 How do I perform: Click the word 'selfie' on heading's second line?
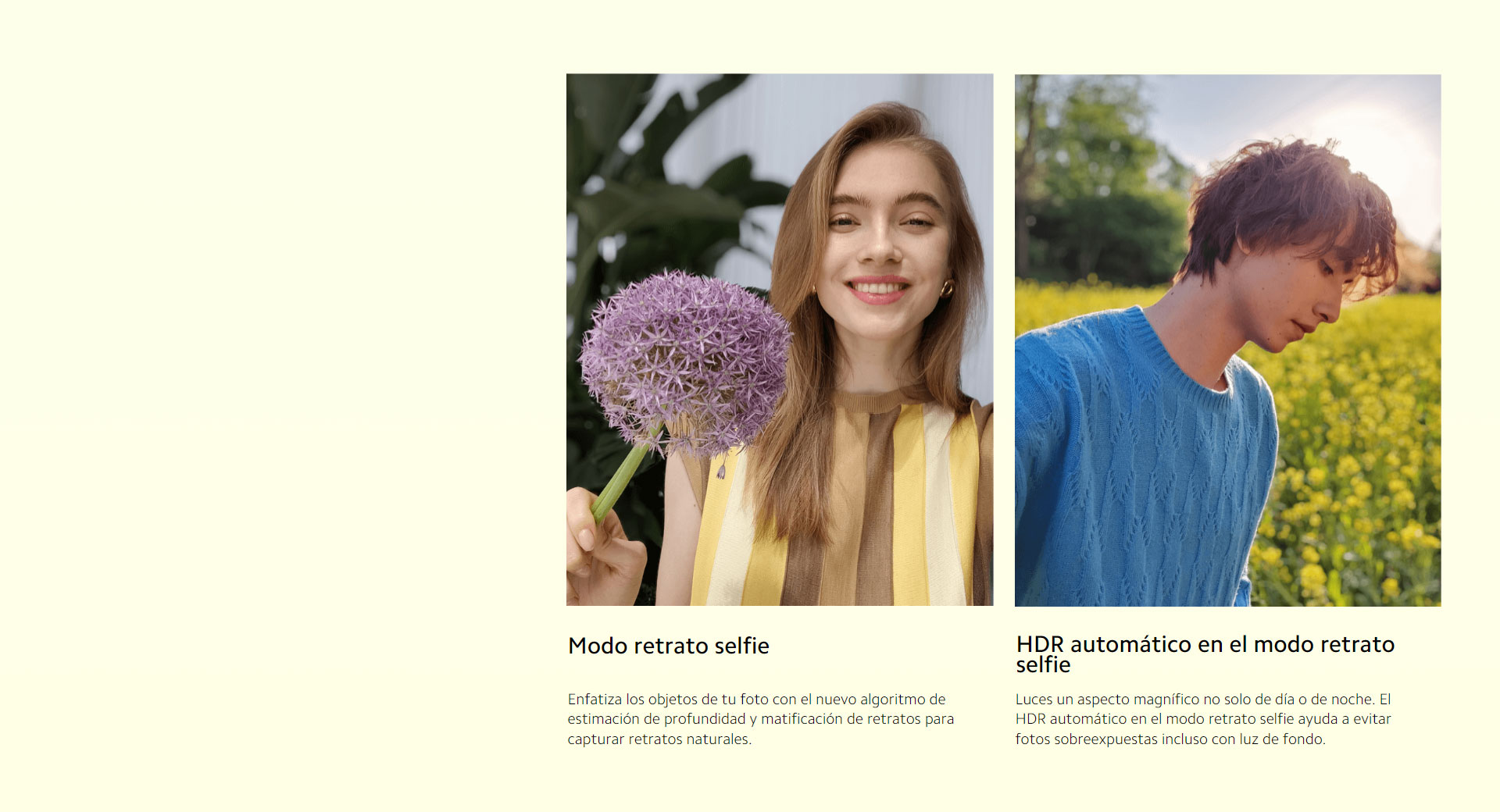click(1043, 665)
